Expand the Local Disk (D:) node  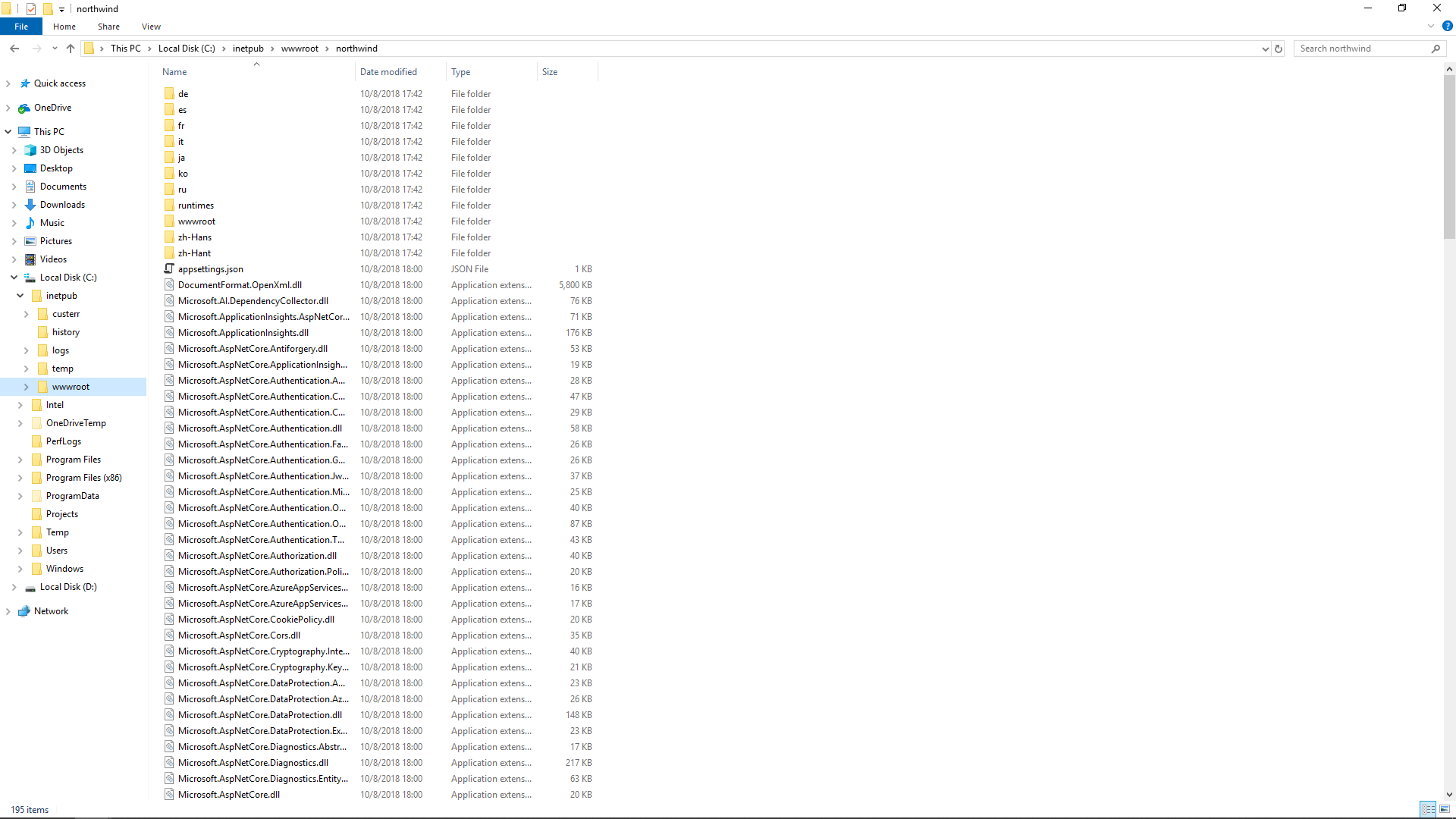click(x=14, y=587)
